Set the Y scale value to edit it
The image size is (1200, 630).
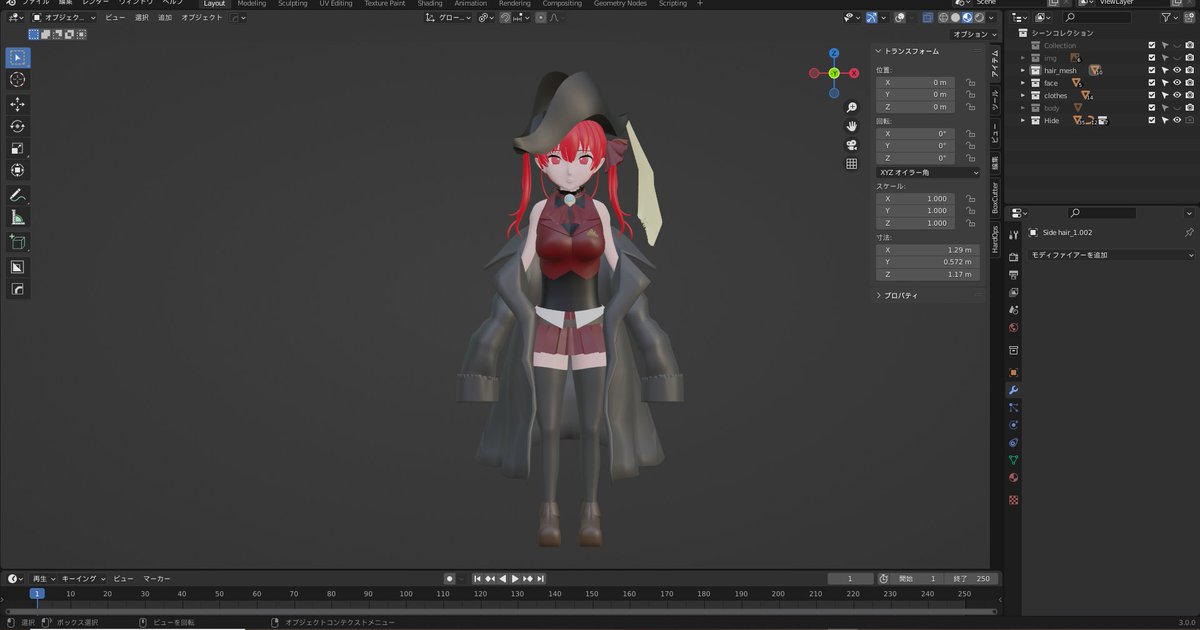tap(915, 211)
